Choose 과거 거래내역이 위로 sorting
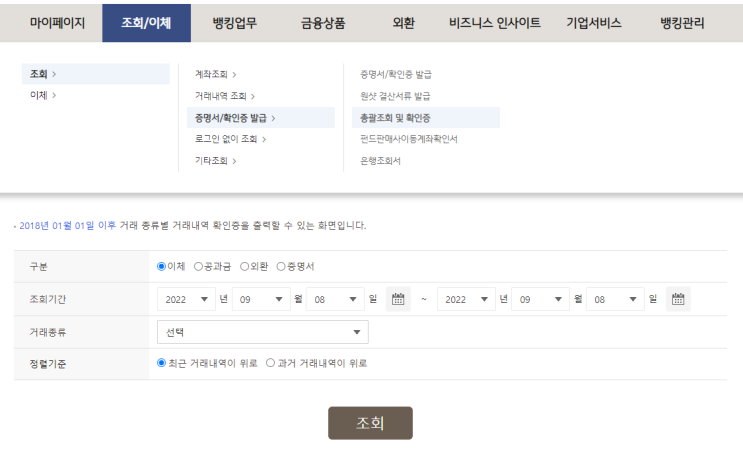Image resolution: width=743 pixels, height=466 pixels. click(x=270, y=363)
